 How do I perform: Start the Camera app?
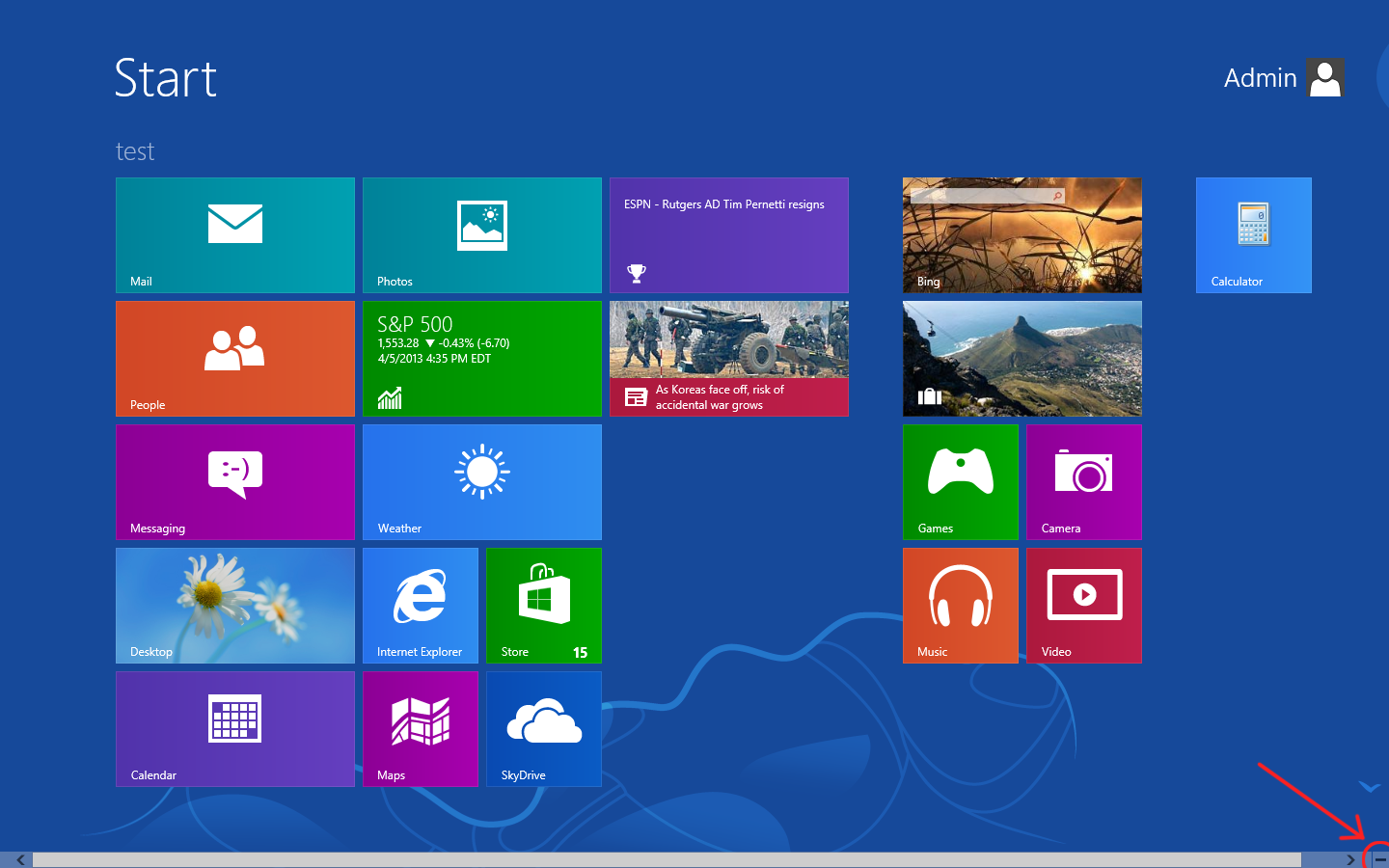tap(1083, 482)
